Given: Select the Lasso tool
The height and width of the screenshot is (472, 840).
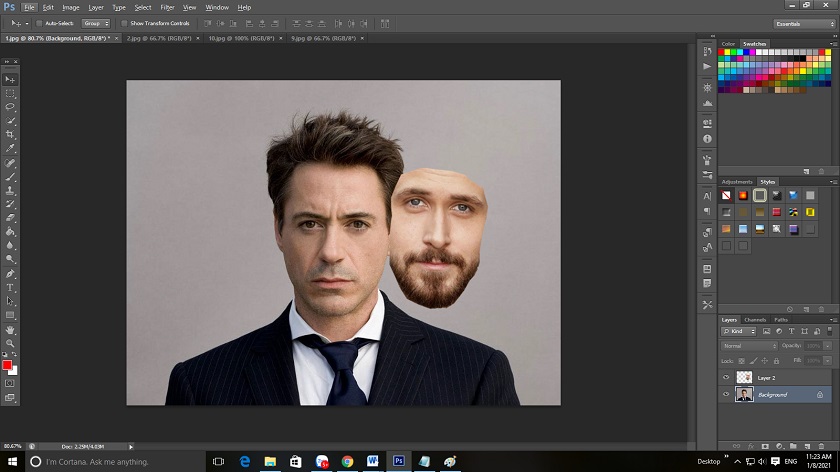Looking at the screenshot, I should (10, 107).
